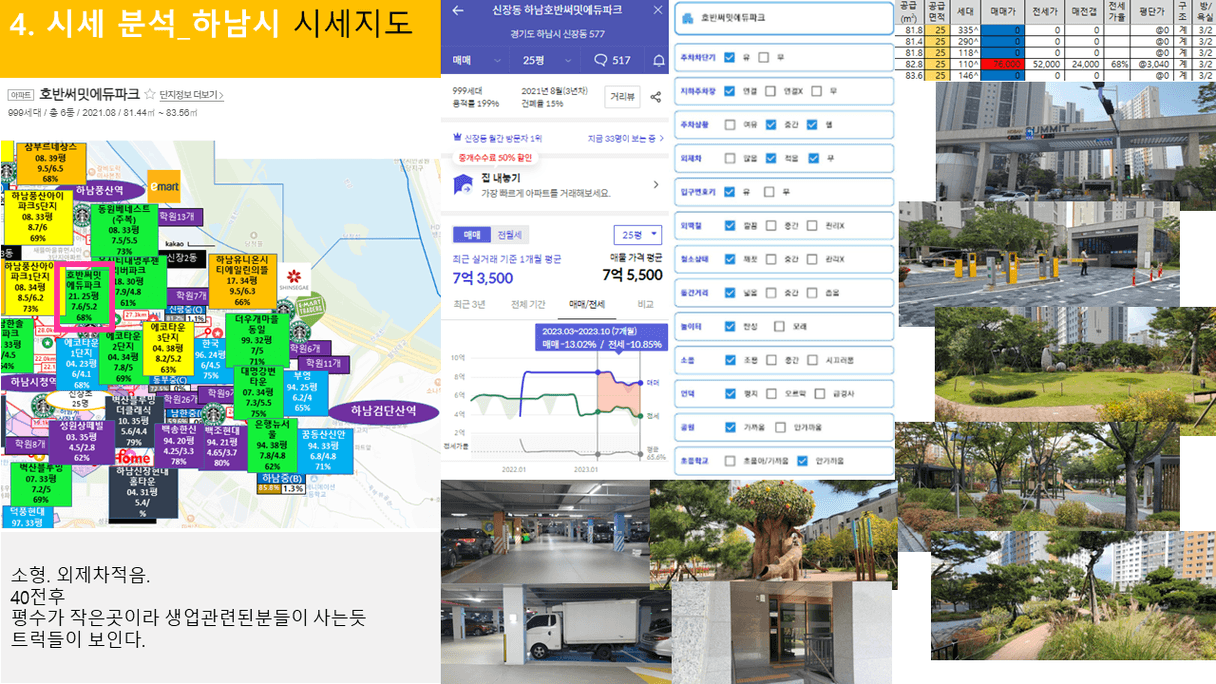The height and width of the screenshot is (684, 1216).
Task: Check 많음 in the 외제차 row
Action: pyautogui.click(x=730, y=158)
